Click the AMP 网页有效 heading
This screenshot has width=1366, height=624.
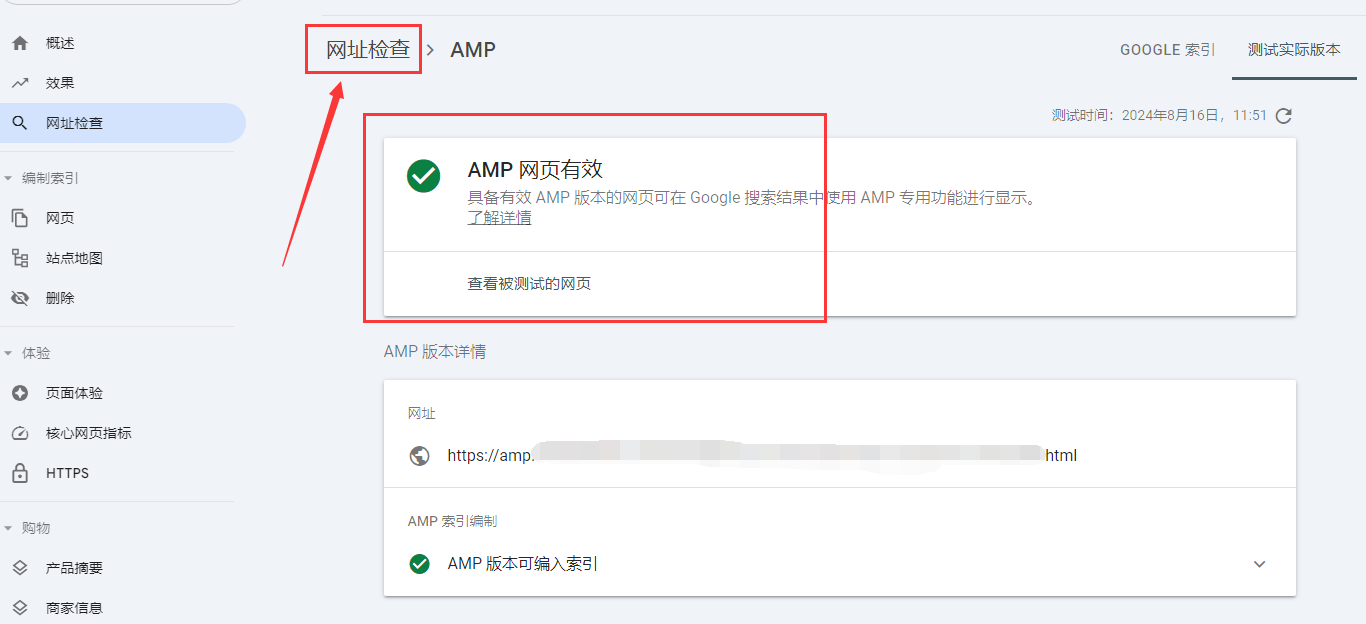535,170
